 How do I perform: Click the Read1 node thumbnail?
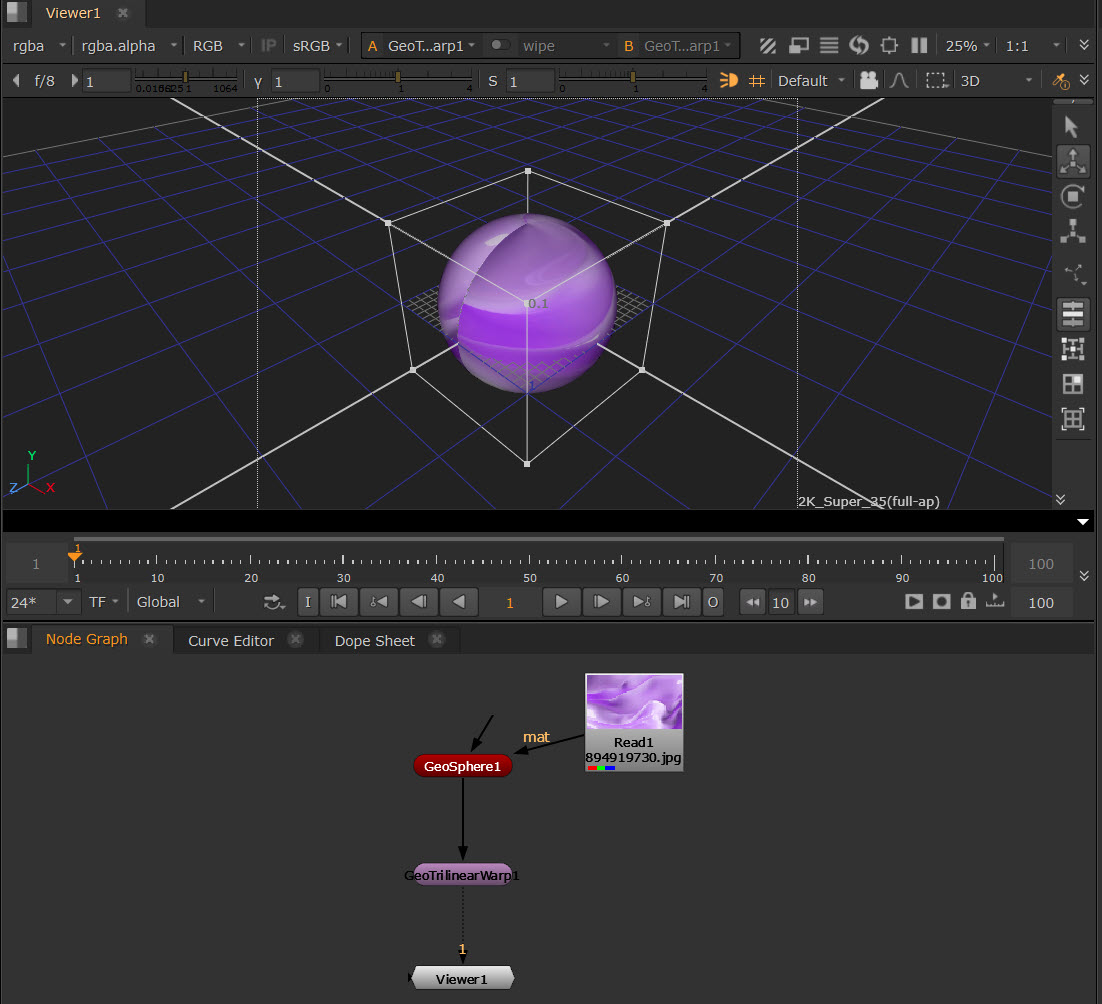634,703
